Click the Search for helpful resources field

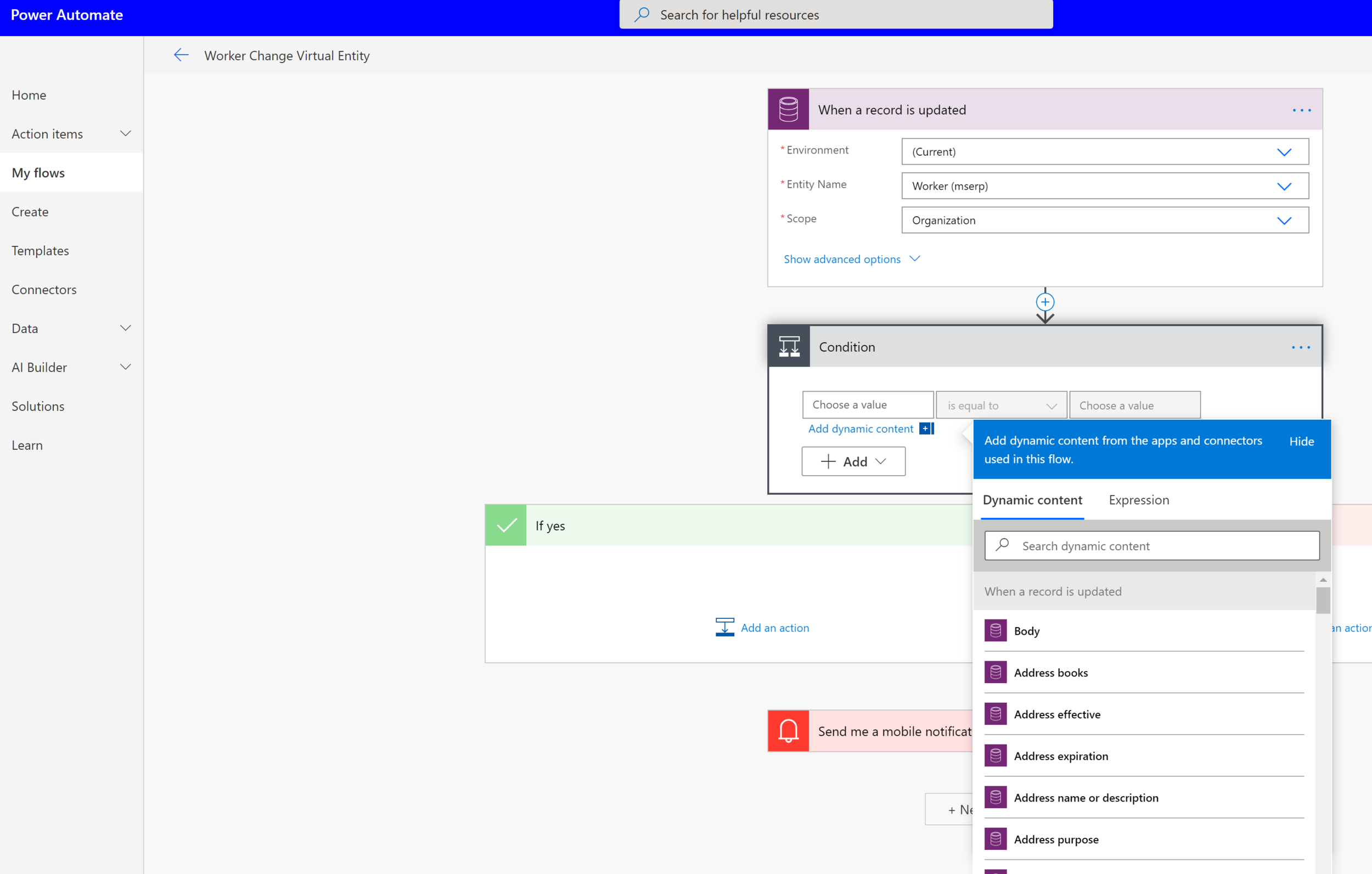(836, 14)
